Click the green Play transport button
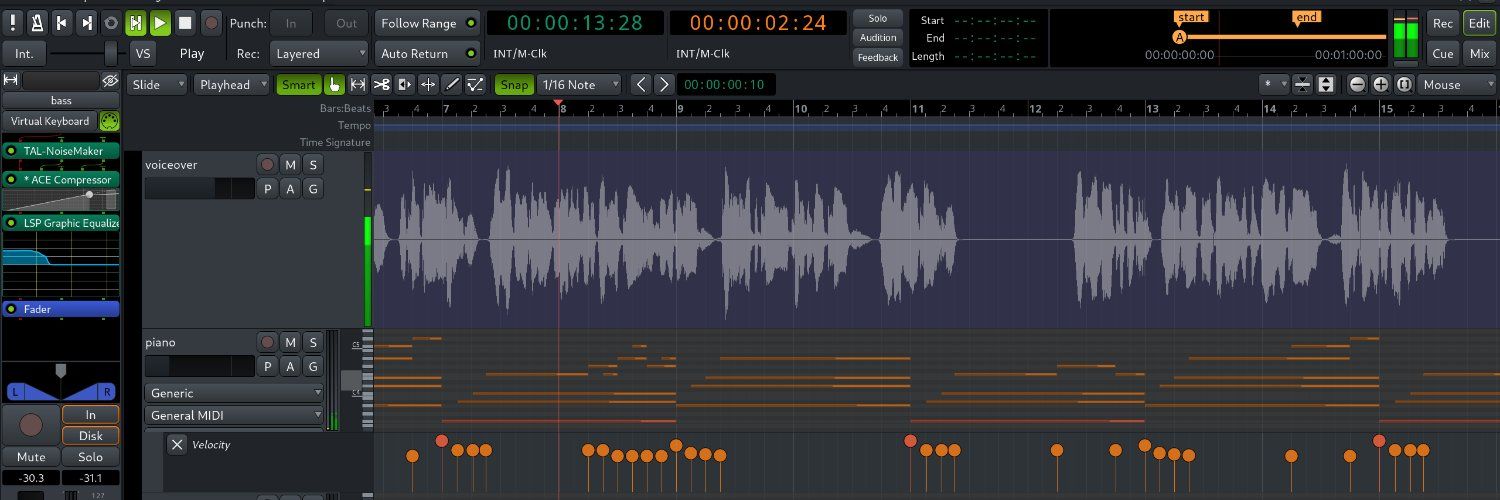 [160, 23]
